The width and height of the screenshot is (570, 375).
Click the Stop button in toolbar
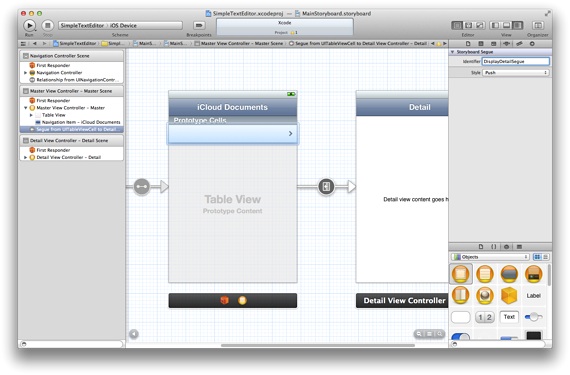47,25
